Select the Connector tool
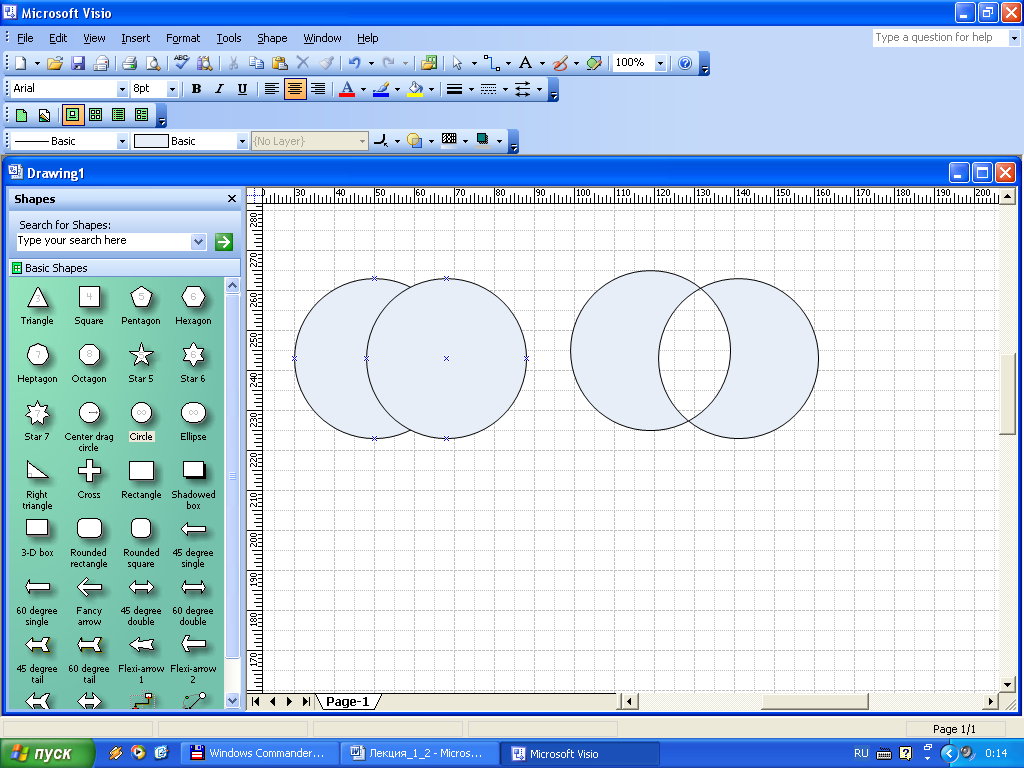The image size is (1024, 768). tap(491, 63)
